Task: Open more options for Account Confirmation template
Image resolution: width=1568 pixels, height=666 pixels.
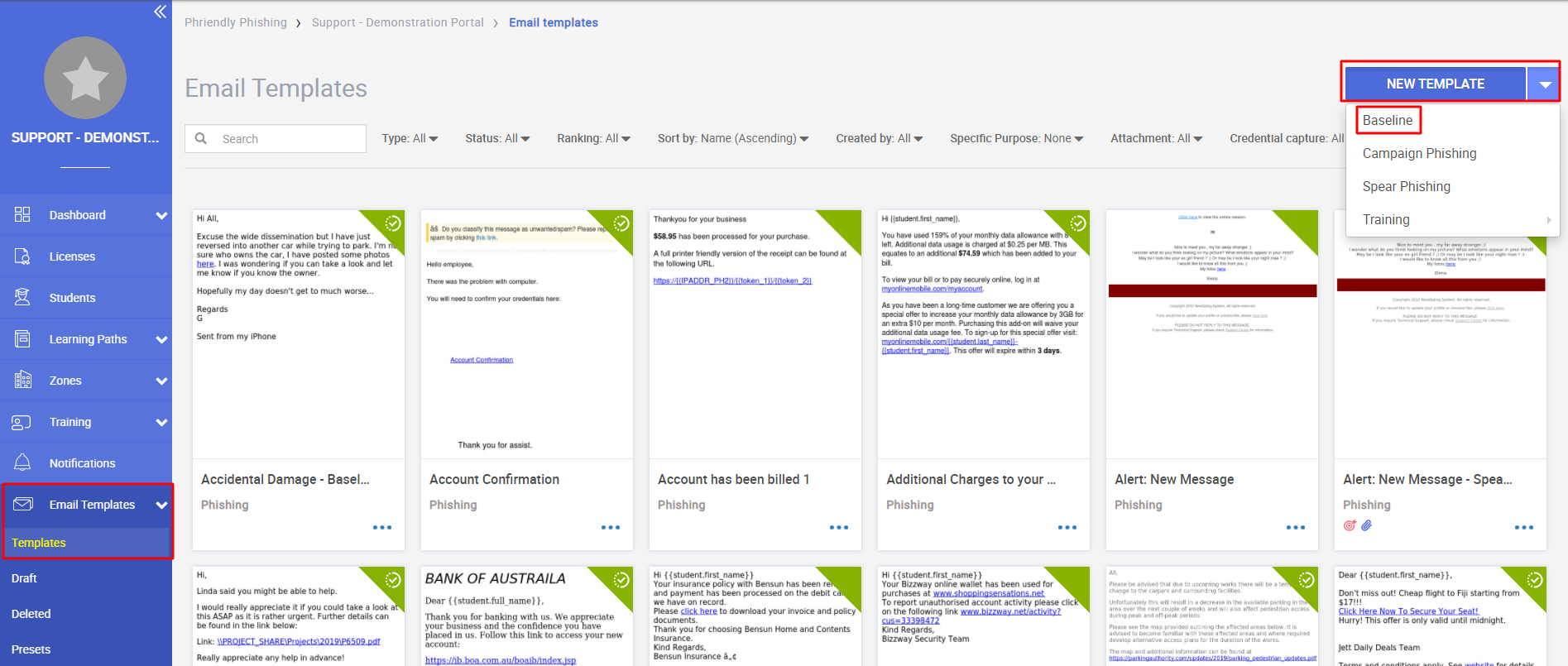Action: [x=610, y=527]
